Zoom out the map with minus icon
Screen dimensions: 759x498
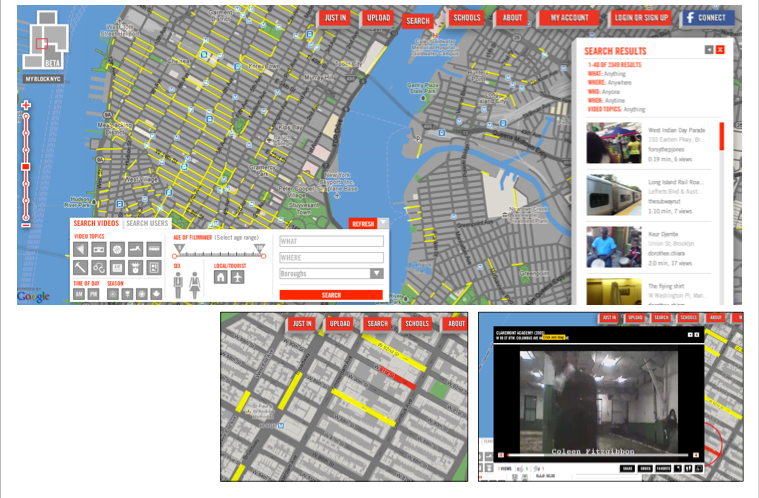pyautogui.click(x=26, y=225)
